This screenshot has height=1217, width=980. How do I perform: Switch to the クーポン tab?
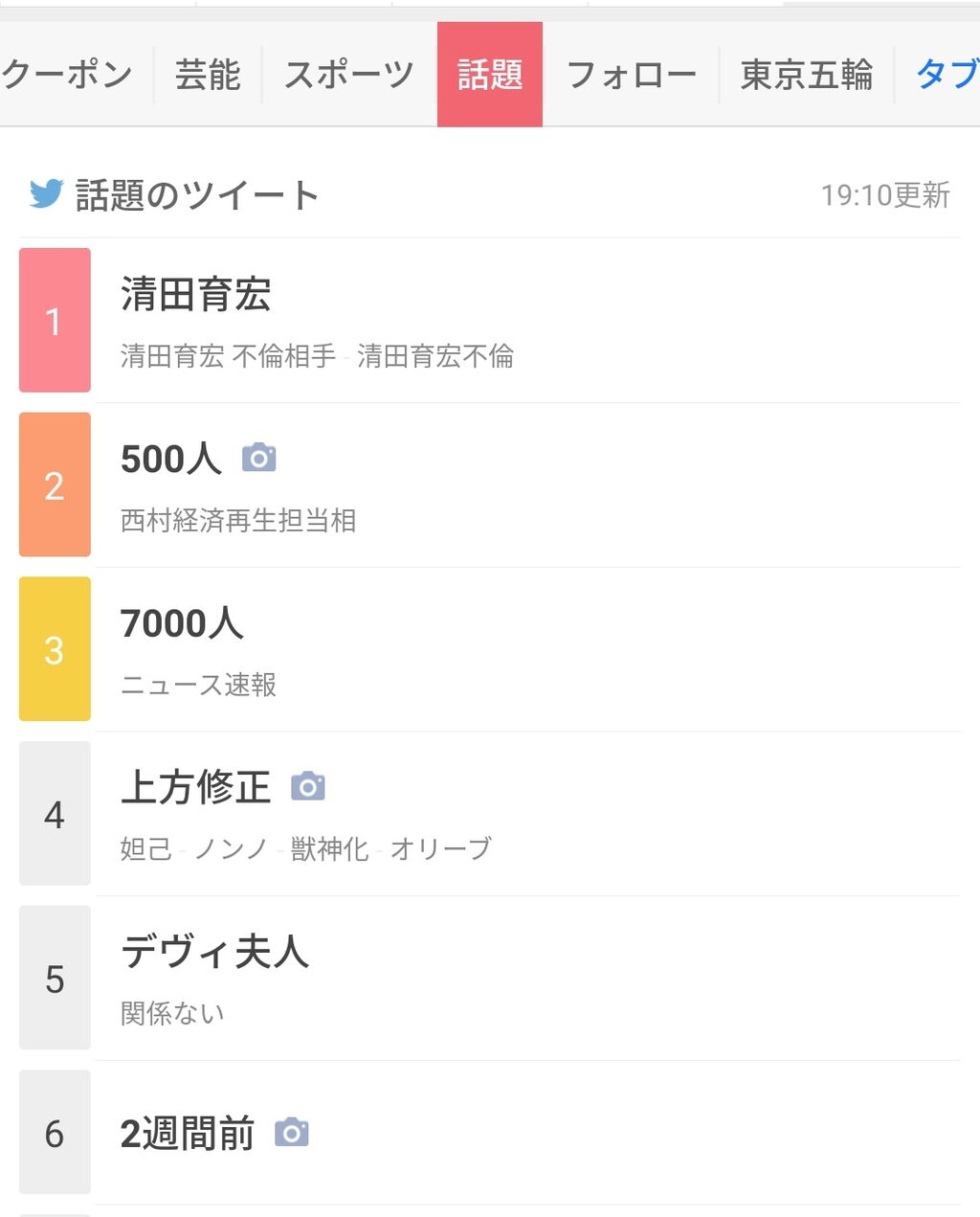[67, 75]
